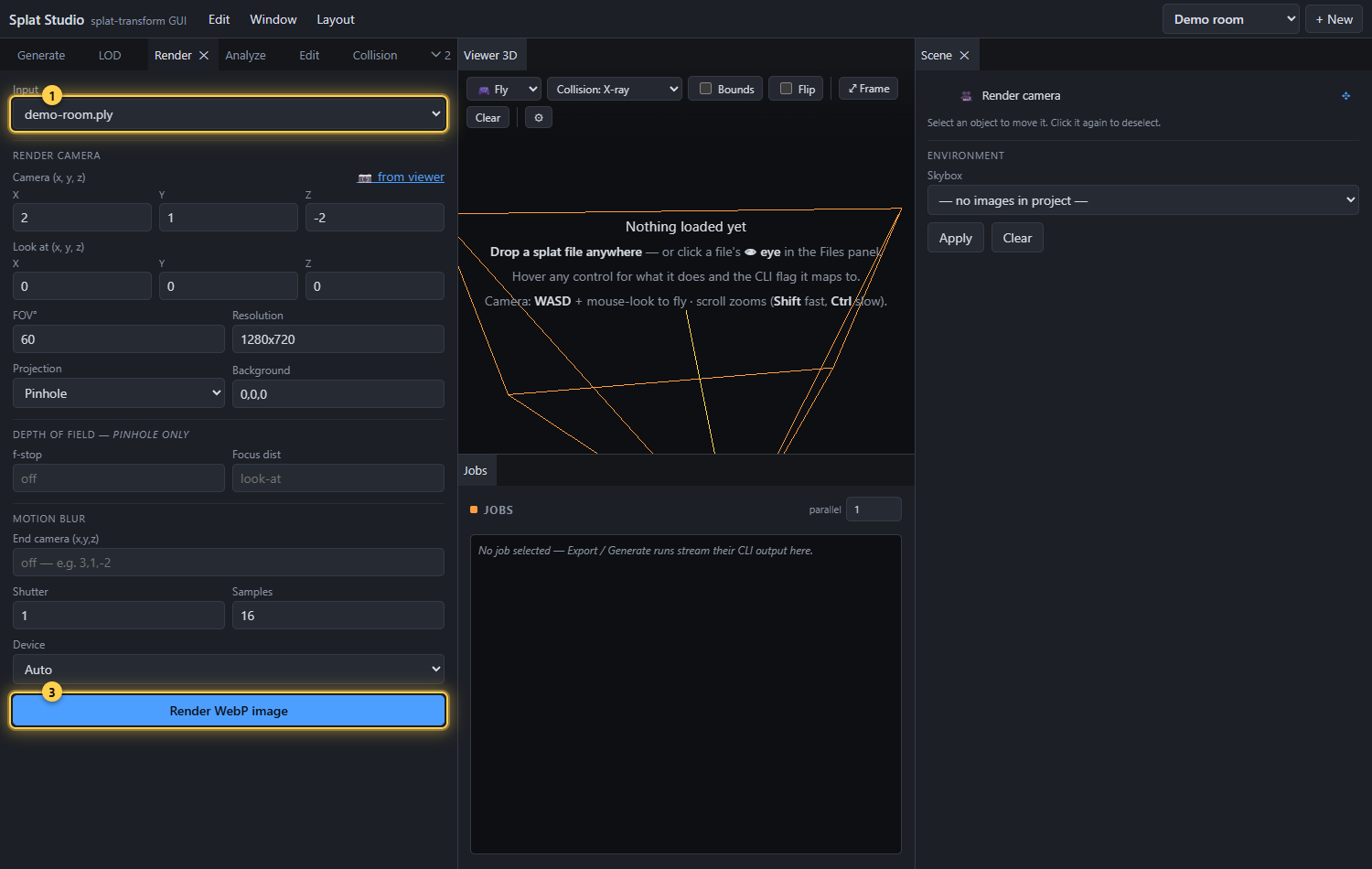1372x869 pixels.
Task: Click the Render WebP image button
Action: click(x=229, y=711)
